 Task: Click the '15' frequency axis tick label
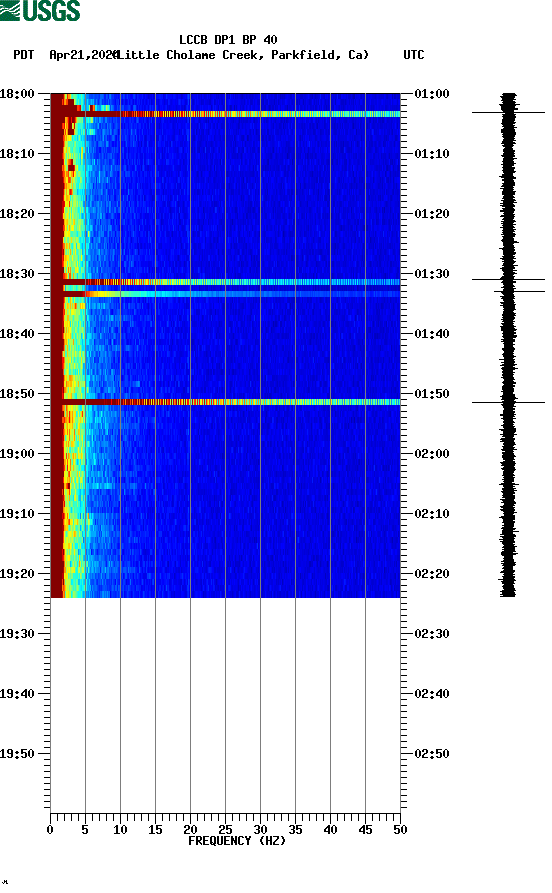(x=155, y=830)
